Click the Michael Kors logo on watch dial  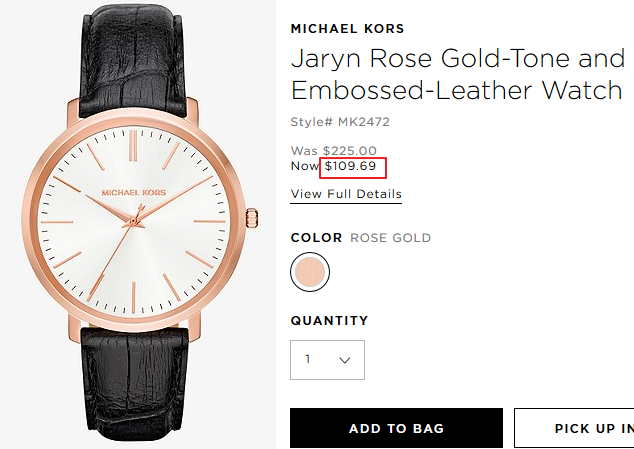[x=134, y=193]
